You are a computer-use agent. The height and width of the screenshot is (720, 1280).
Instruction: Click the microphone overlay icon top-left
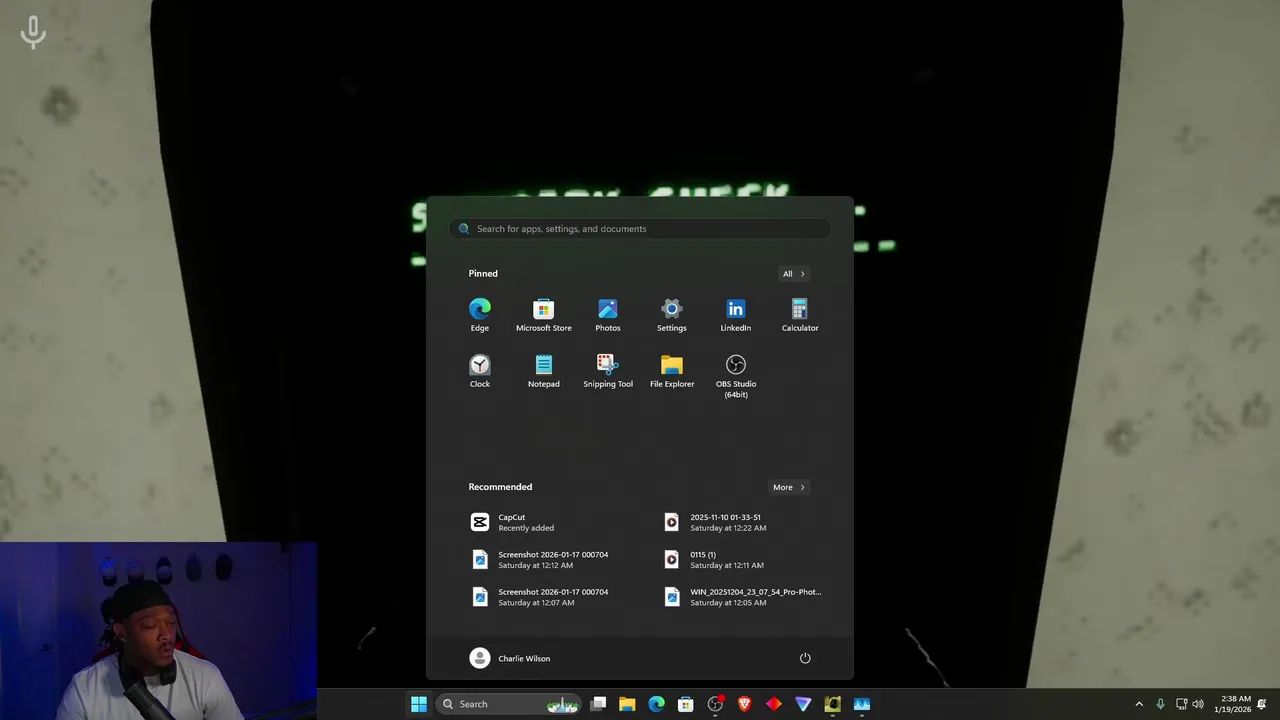(33, 31)
